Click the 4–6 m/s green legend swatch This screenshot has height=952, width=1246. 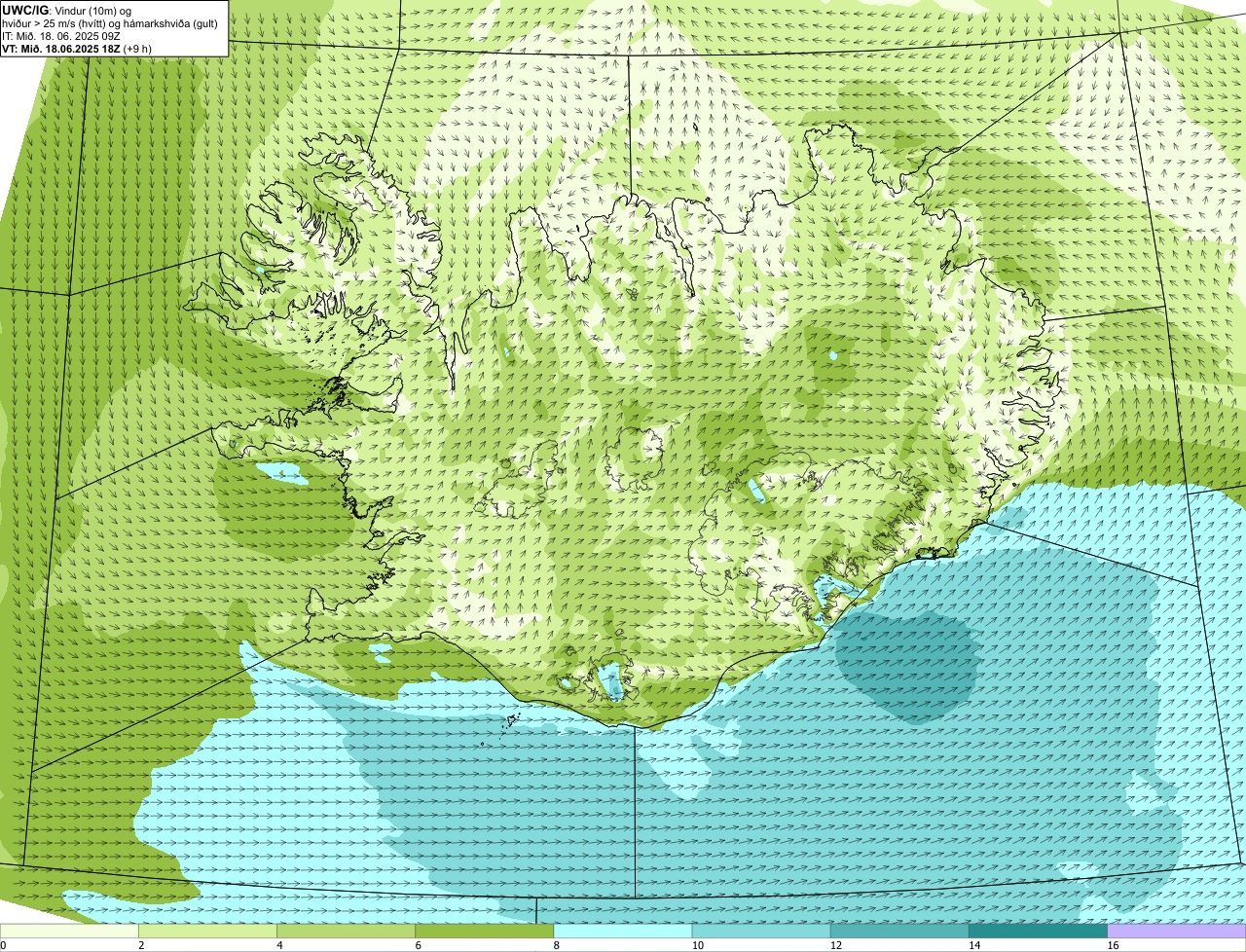(x=347, y=931)
